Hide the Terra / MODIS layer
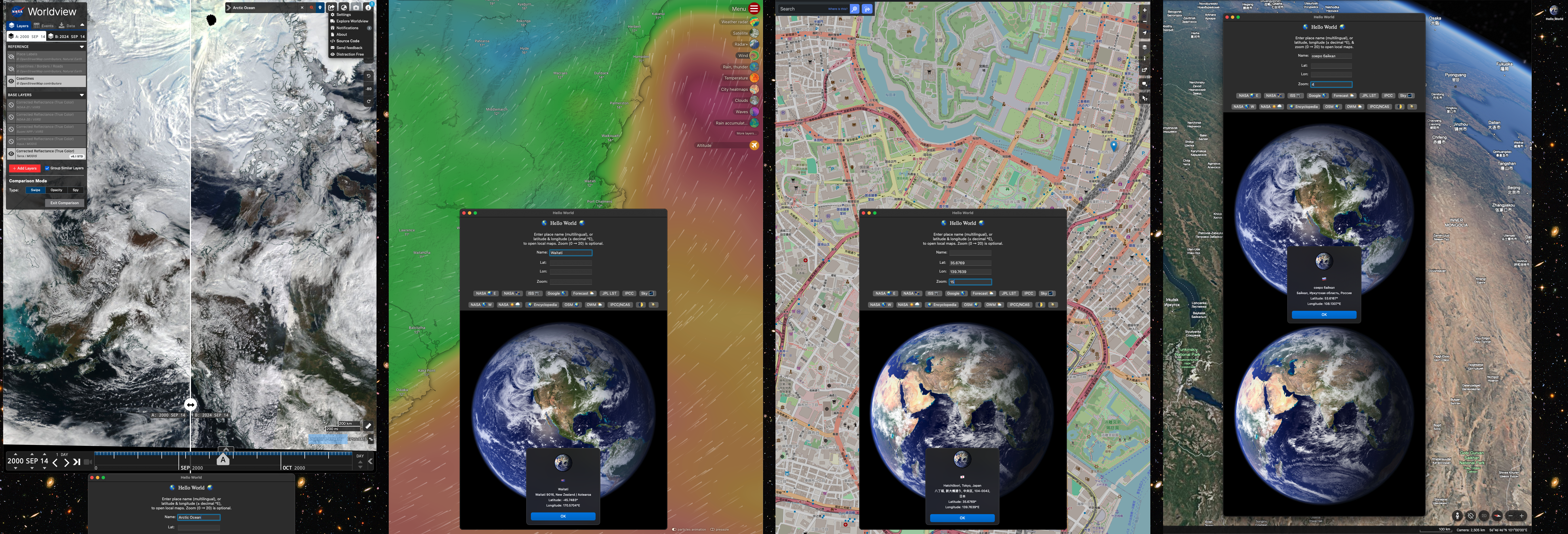This screenshot has height=534, width=1568. (x=11, y=154)
